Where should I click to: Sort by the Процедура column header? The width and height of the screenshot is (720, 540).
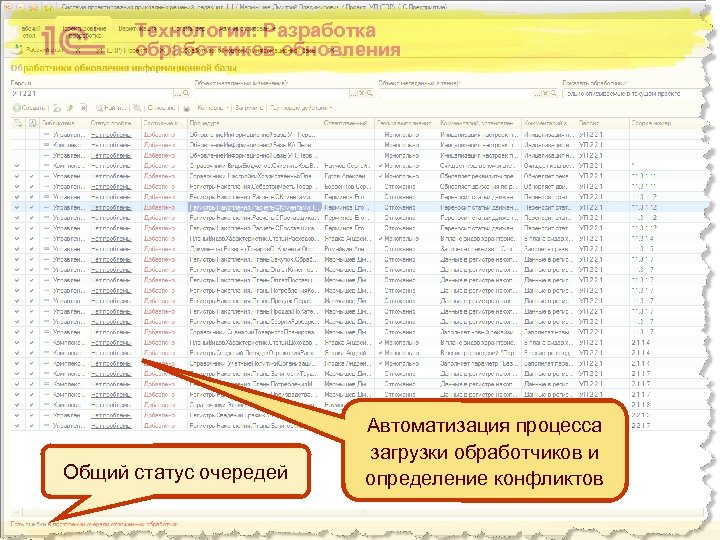click(x=254, y=123)
